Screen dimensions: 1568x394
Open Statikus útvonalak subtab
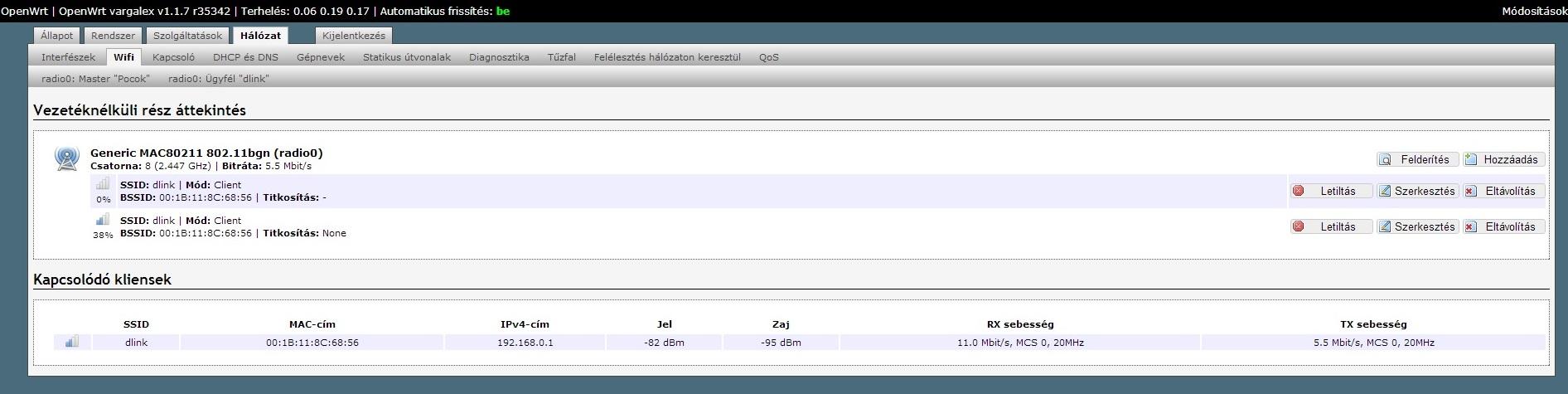407,57
